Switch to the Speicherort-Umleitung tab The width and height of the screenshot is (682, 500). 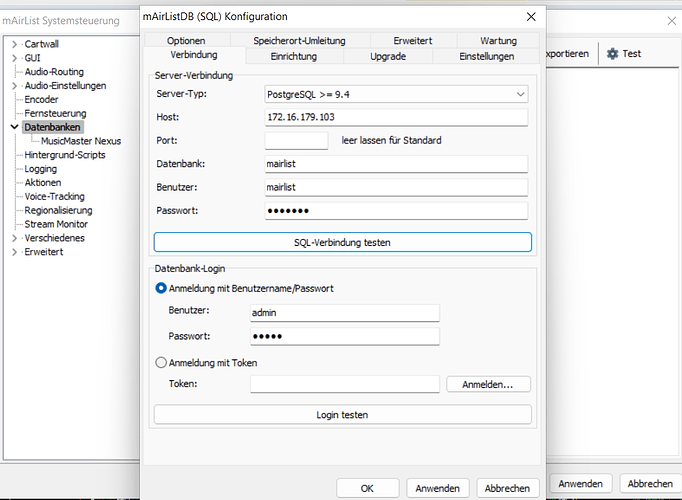[x=299, y=40]
